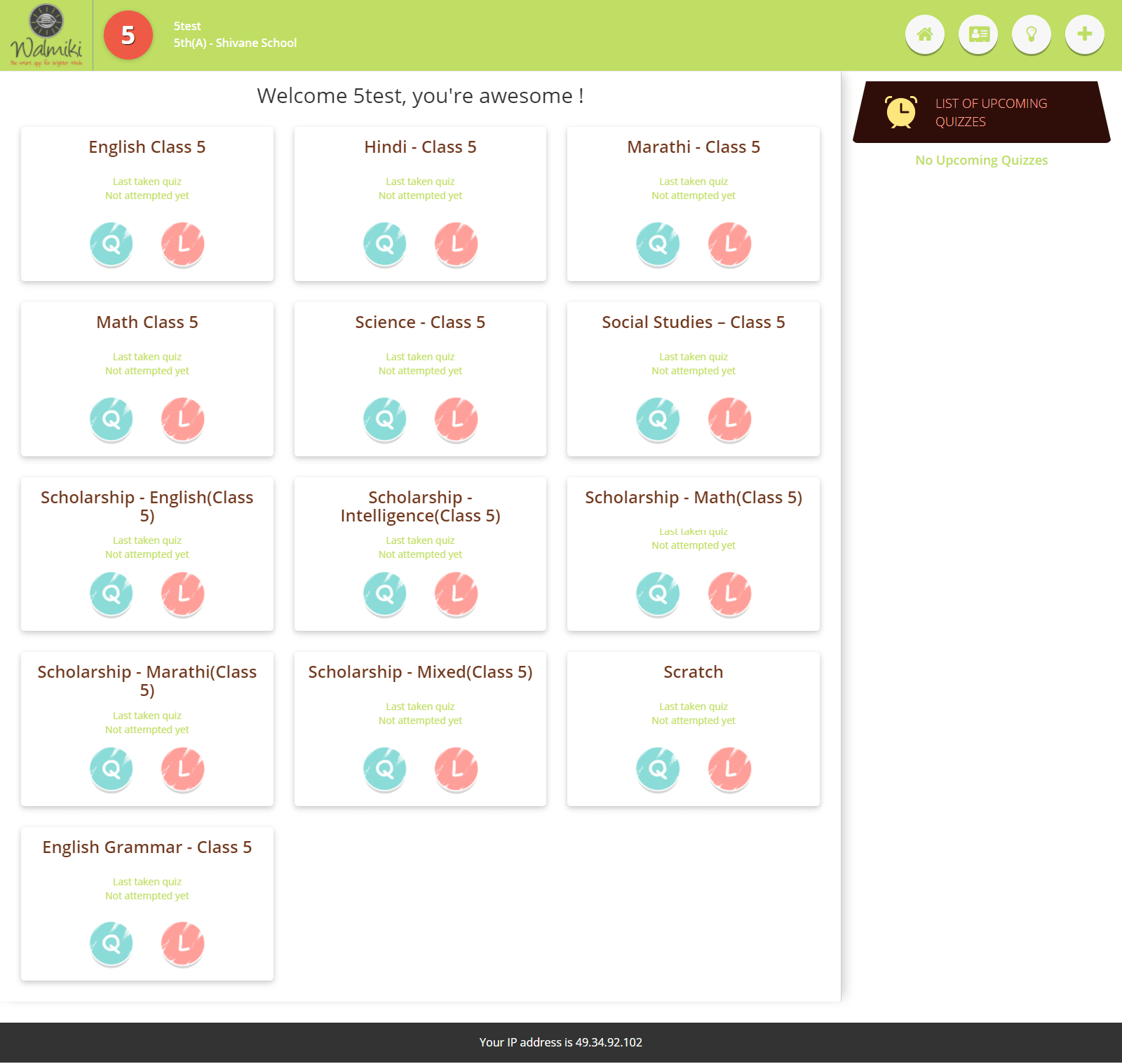Open the profile ID card icon

978,34
